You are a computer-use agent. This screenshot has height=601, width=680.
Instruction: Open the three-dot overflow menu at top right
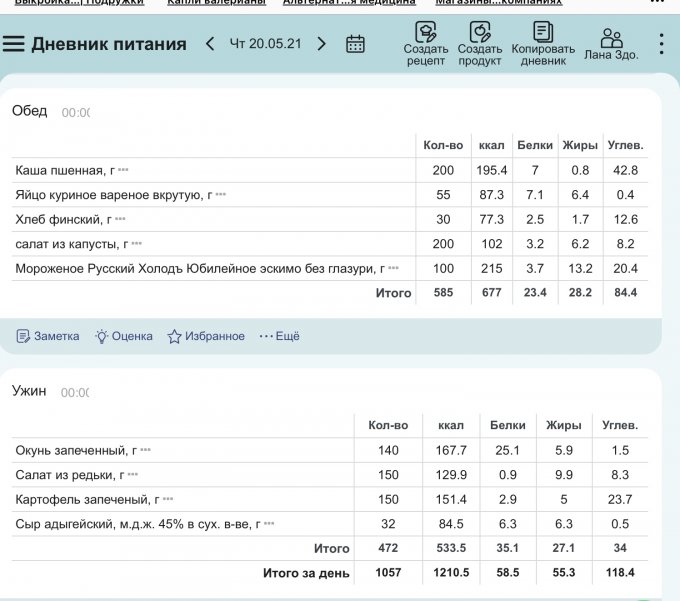click(661, 44)
